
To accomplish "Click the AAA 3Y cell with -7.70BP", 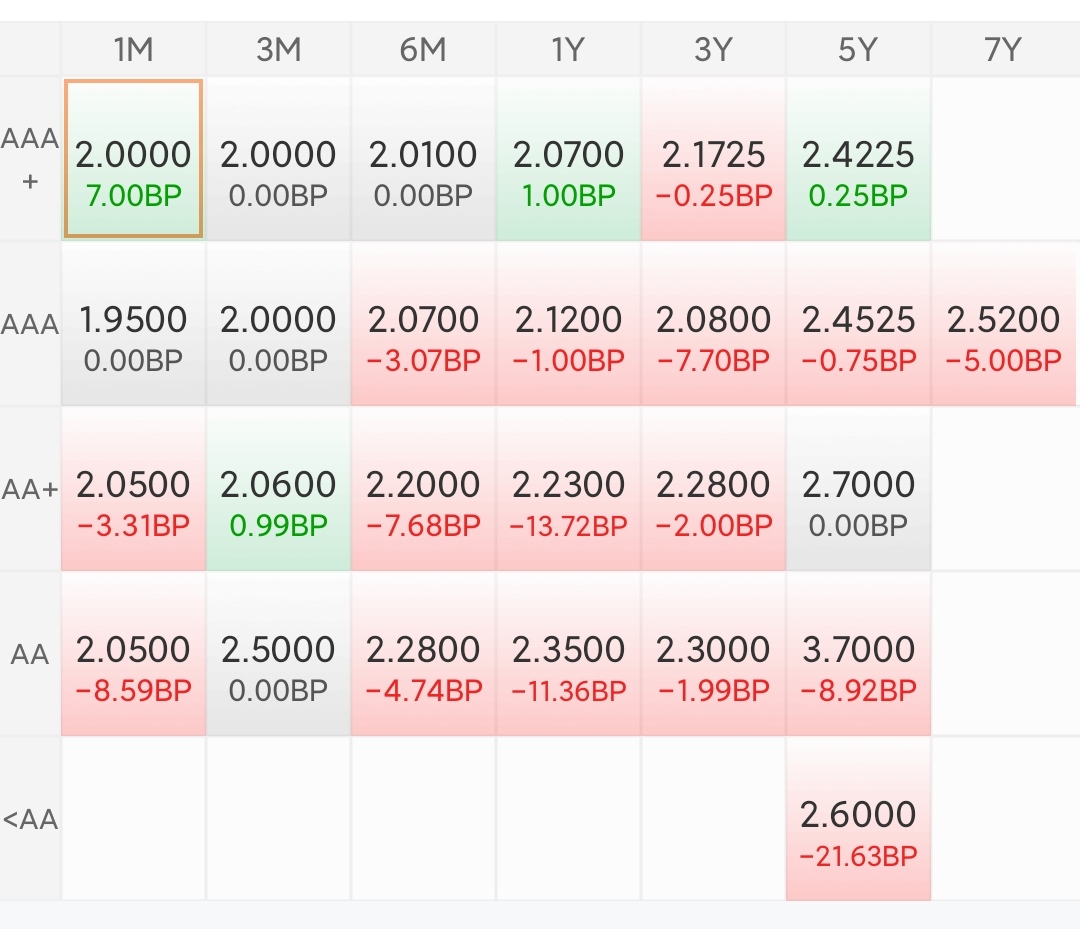I will (x=713, y=324).
